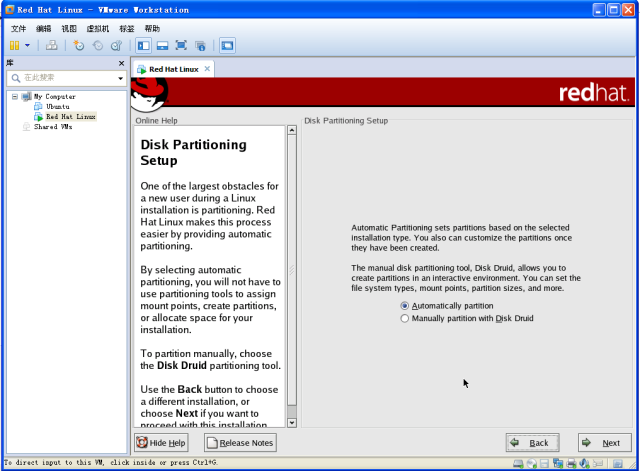640x471 pixels.
Task: Click the CD/DVD drive status icon
Action: click(531, 464)
